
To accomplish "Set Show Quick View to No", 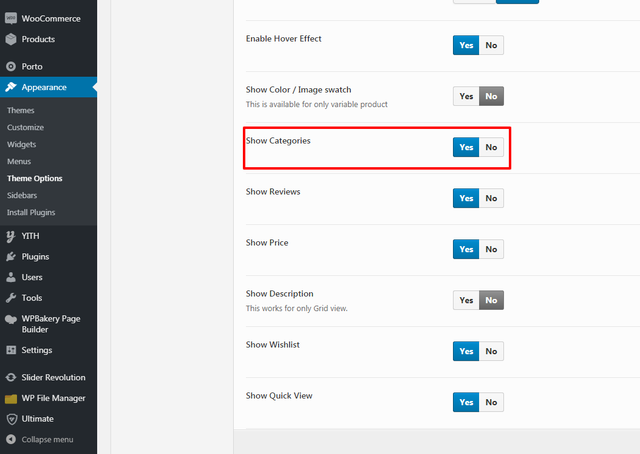I will pos(491,402).
